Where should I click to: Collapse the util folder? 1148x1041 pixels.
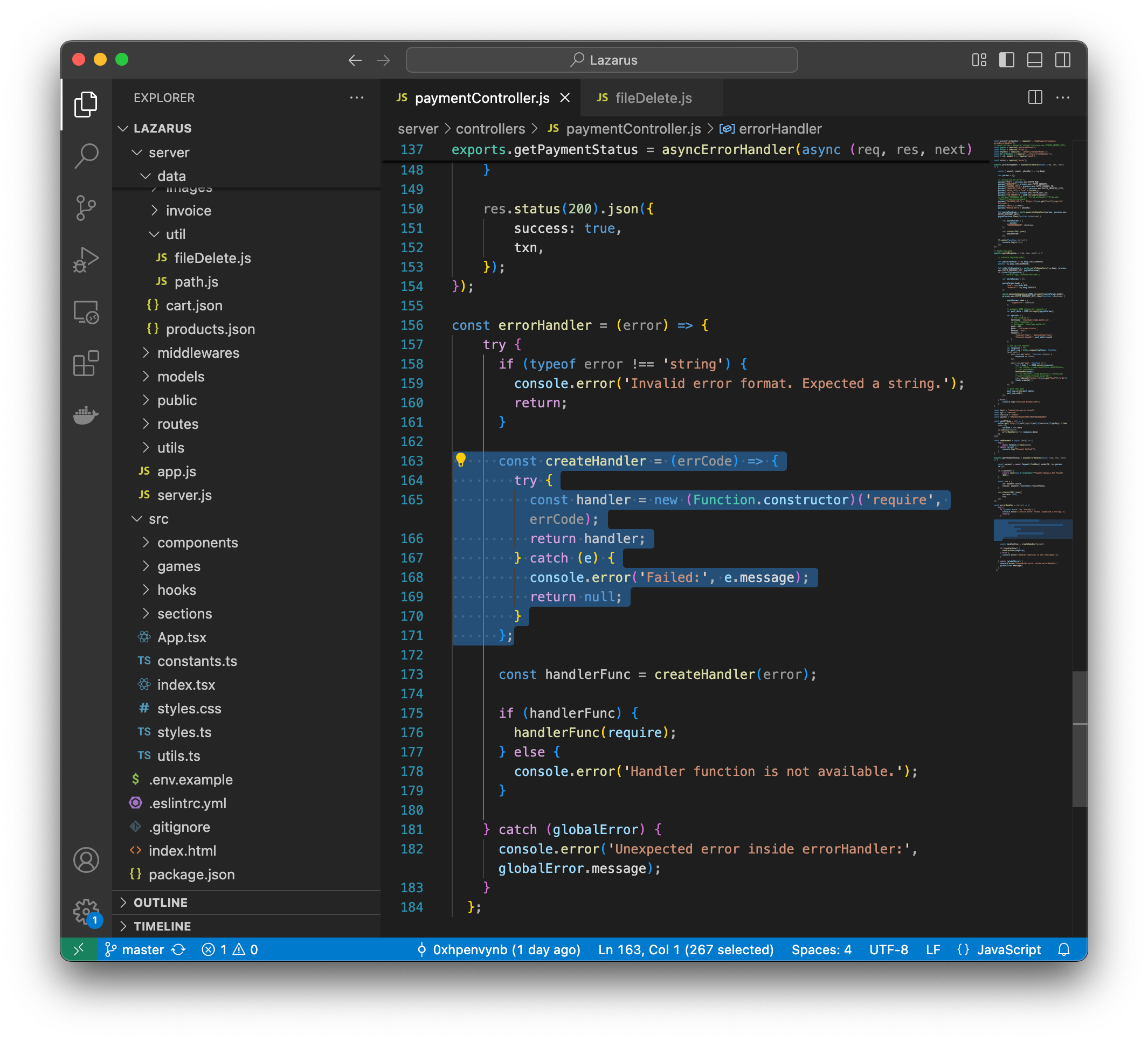[246, 234]
